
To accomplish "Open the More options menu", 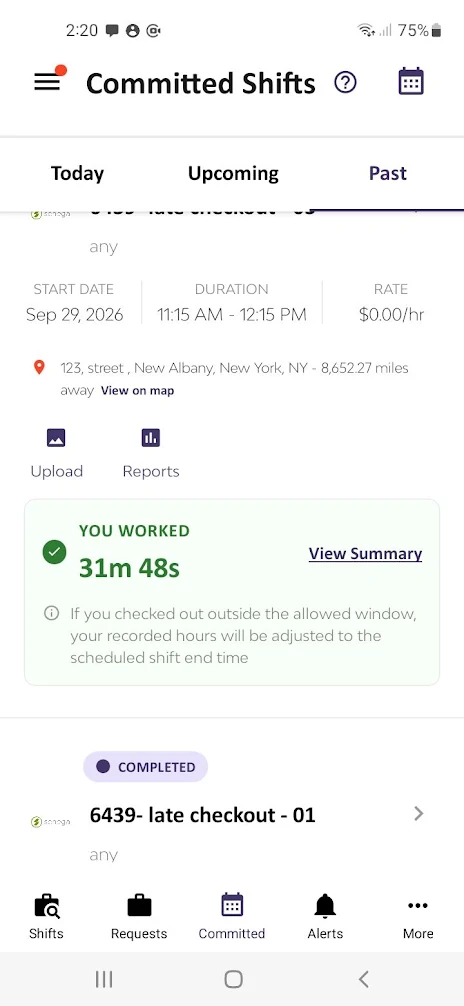I will pyautogui.click(x=418, y=916).
